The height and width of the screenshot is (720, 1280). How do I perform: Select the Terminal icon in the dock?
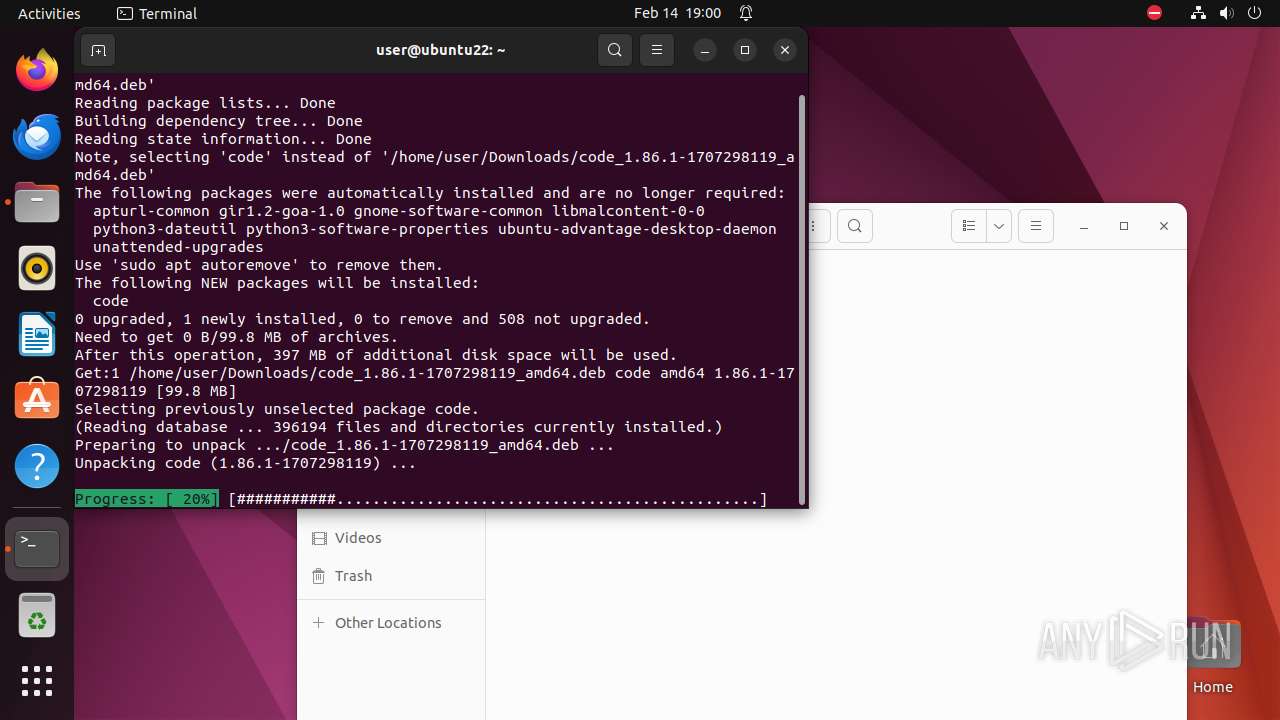[x=37, y=549]
